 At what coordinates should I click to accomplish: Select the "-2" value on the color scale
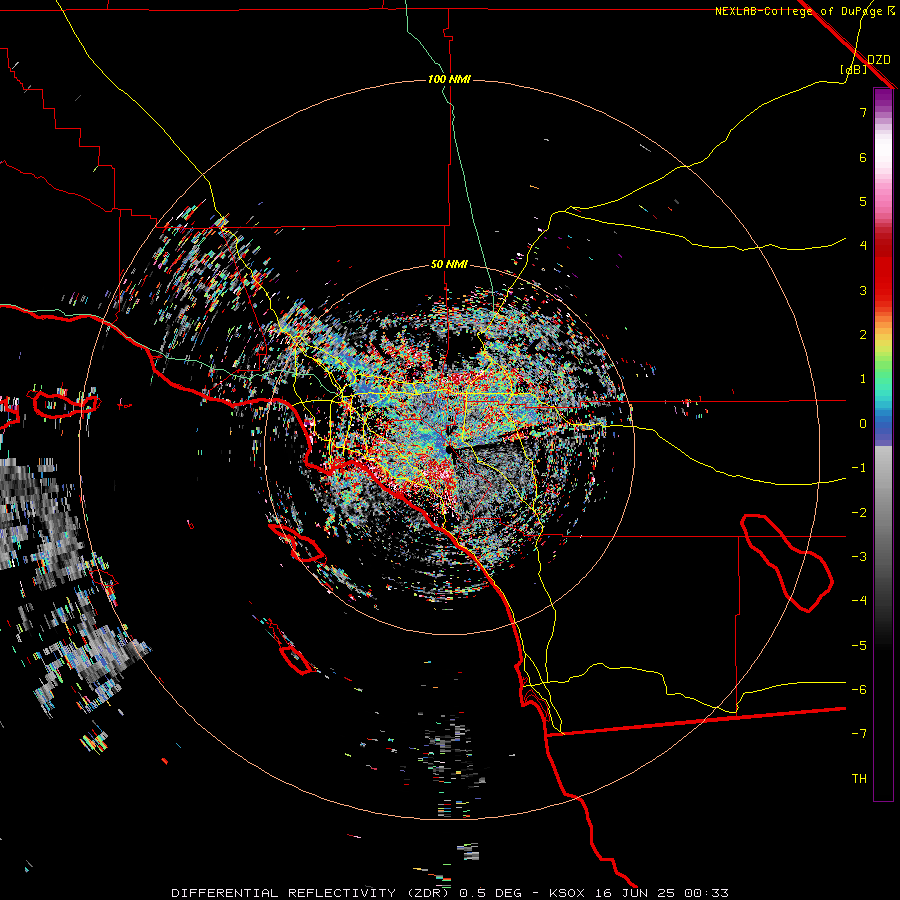click(859, 513)
